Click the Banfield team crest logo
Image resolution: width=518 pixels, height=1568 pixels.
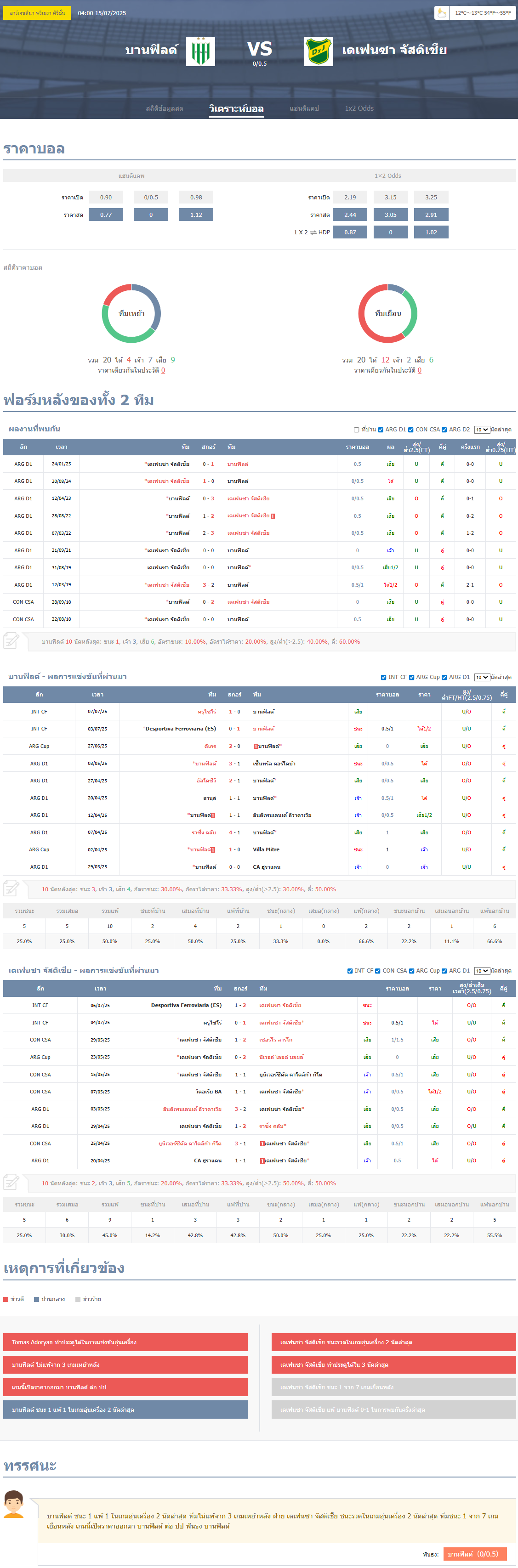click(200, 51)
